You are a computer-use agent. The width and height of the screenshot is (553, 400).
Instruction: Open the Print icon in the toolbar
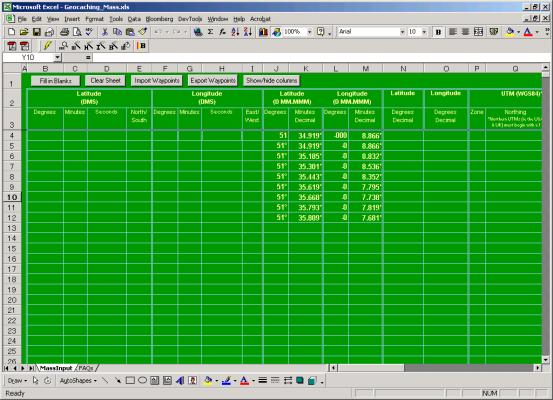pos(64,32)
